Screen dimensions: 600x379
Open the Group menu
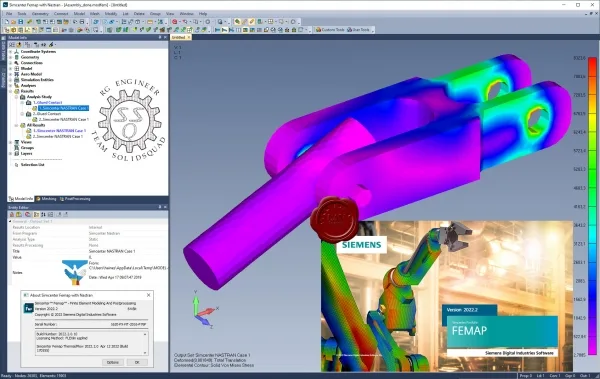pyautogui.click(x=155, y=14)
